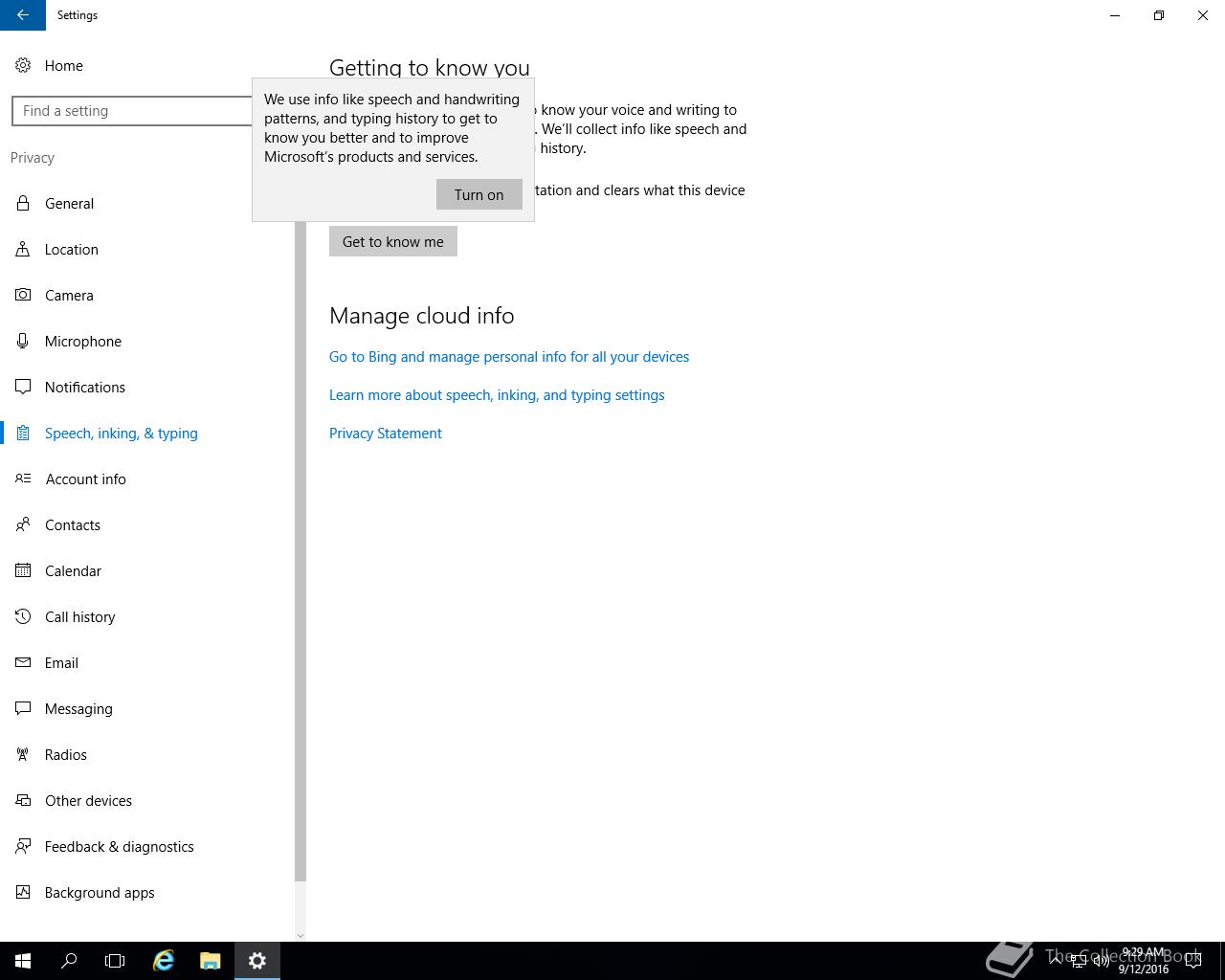The width and height of the screenshot is (1225, 980).
Task: Open File Explorer from taskbar
Action: [x=211, y=961]
